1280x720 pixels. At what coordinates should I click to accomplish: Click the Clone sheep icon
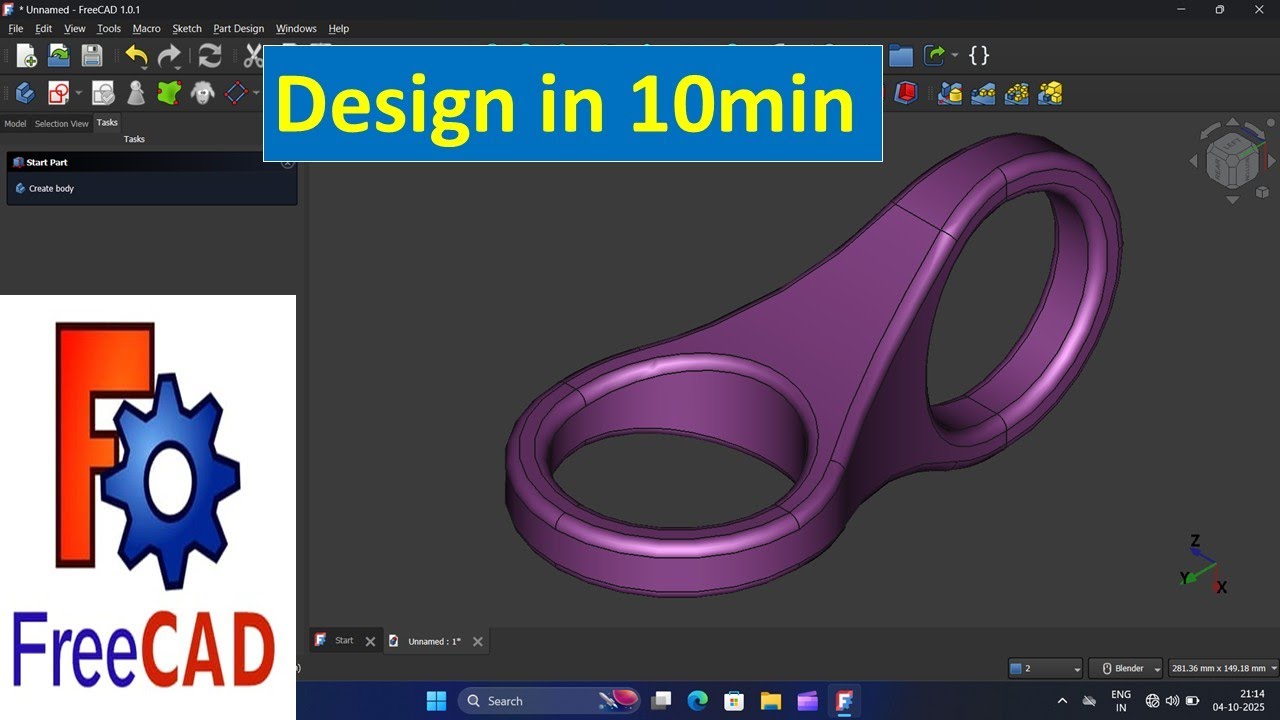[203, 93]
